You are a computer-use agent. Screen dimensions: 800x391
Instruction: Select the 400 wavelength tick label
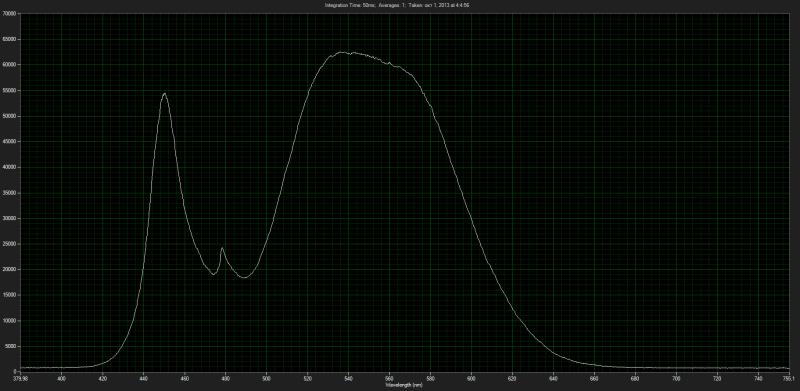(x=61, y=378)
